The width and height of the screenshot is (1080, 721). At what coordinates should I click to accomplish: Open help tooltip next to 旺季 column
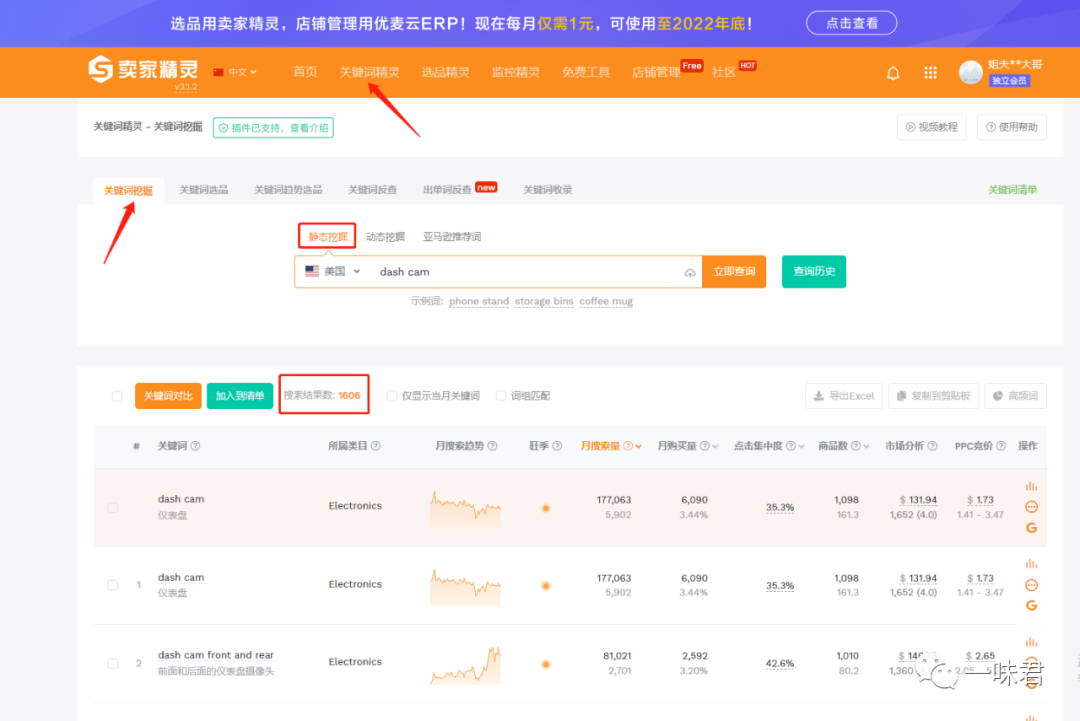pyautogui.click(x=557, y=446)
